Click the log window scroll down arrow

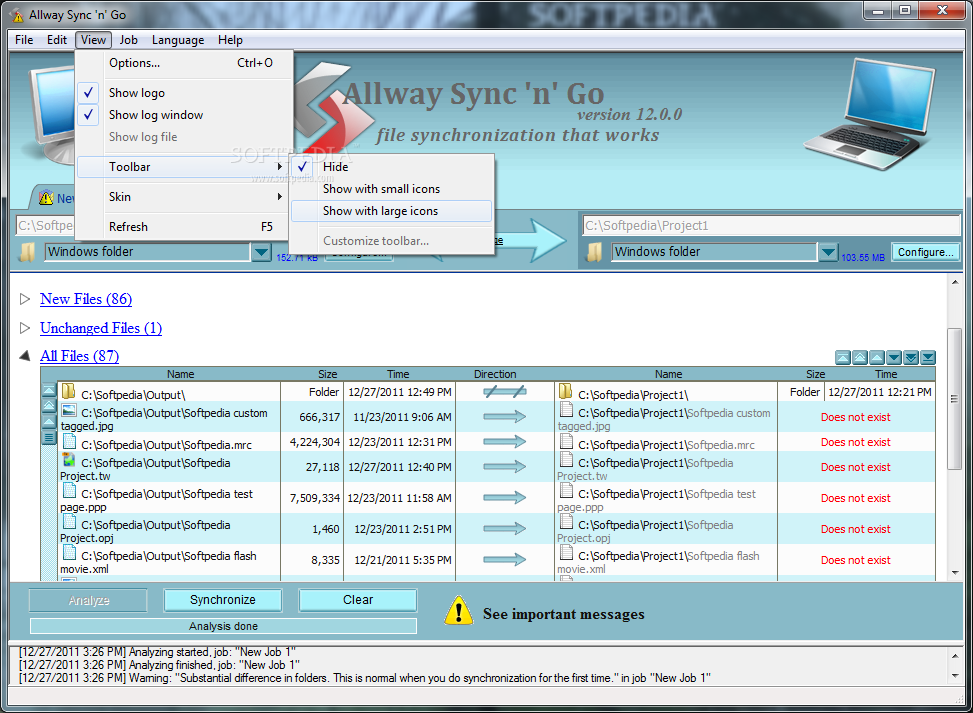pos(954,676)
